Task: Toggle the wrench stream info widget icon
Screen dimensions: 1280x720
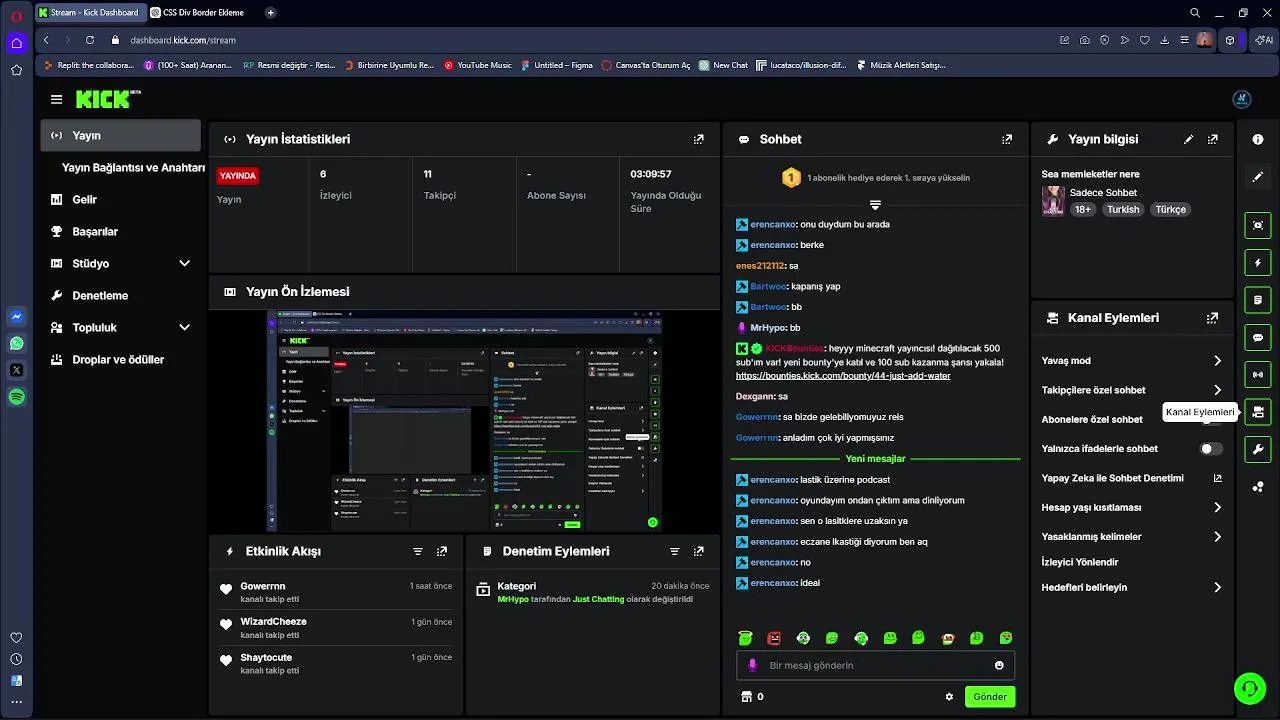Action: tap(1258, 449)
